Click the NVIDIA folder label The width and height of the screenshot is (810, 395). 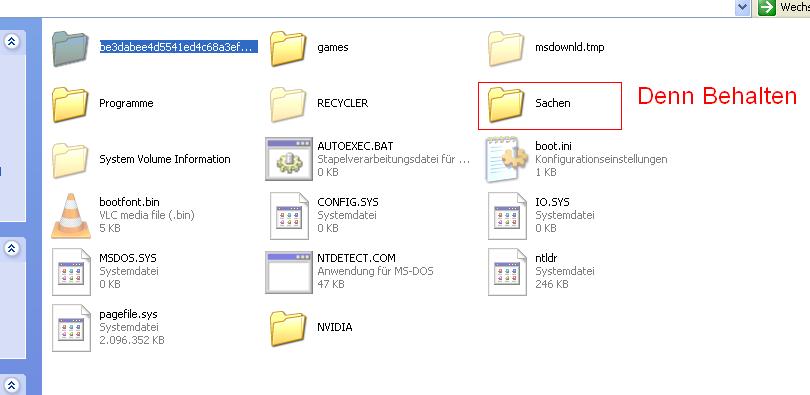coord(335,327)
